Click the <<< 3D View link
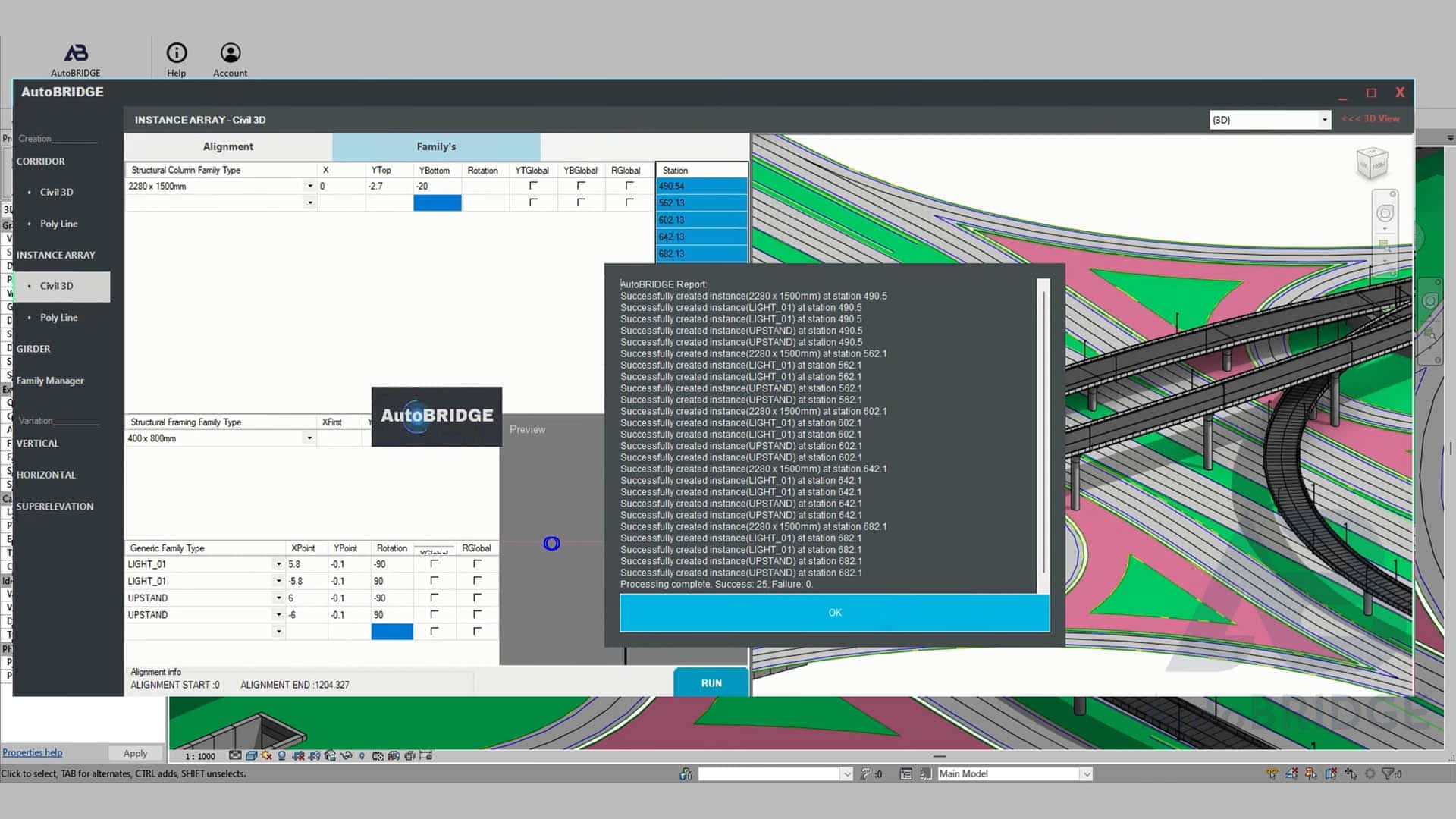 [1370, 119]
